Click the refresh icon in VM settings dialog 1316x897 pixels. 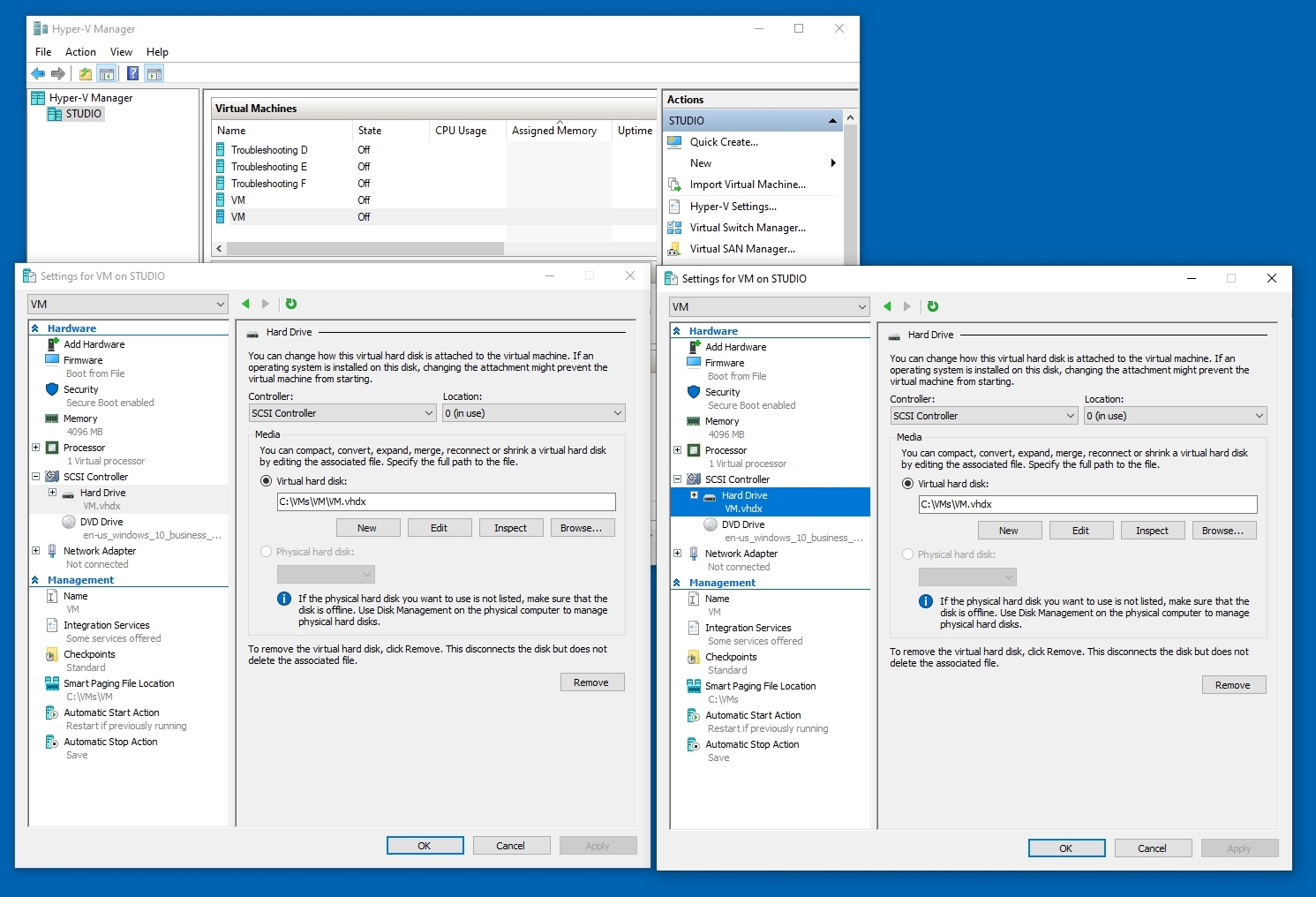(291, 304)
